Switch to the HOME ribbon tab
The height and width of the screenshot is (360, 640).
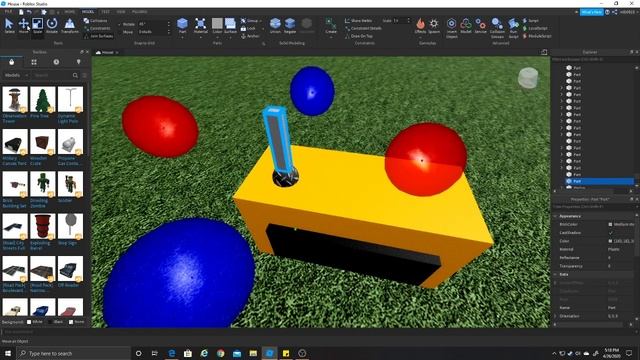coord(70,12)
